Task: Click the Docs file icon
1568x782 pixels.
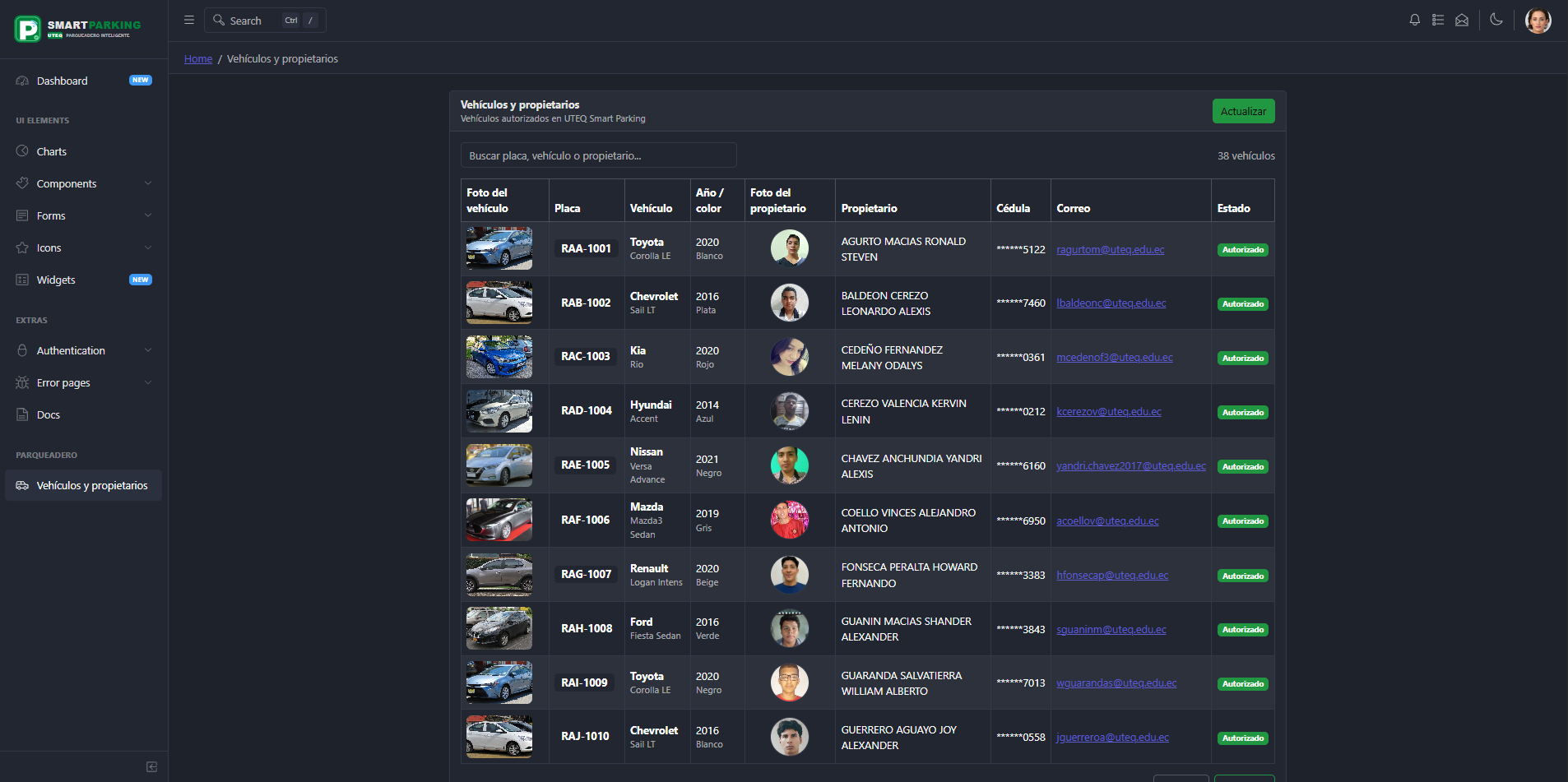Action: 22,414
